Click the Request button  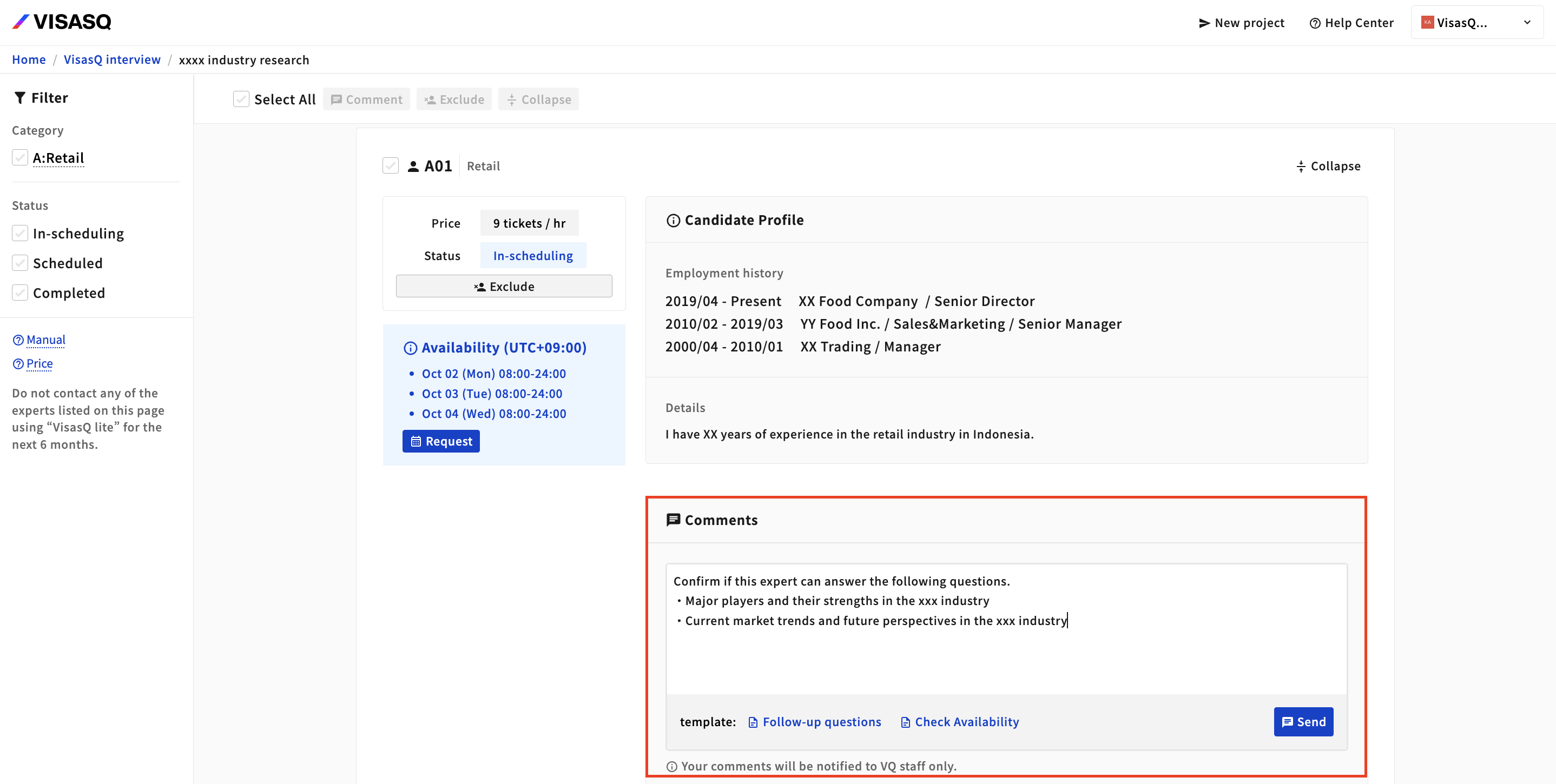tap(441, 441)
